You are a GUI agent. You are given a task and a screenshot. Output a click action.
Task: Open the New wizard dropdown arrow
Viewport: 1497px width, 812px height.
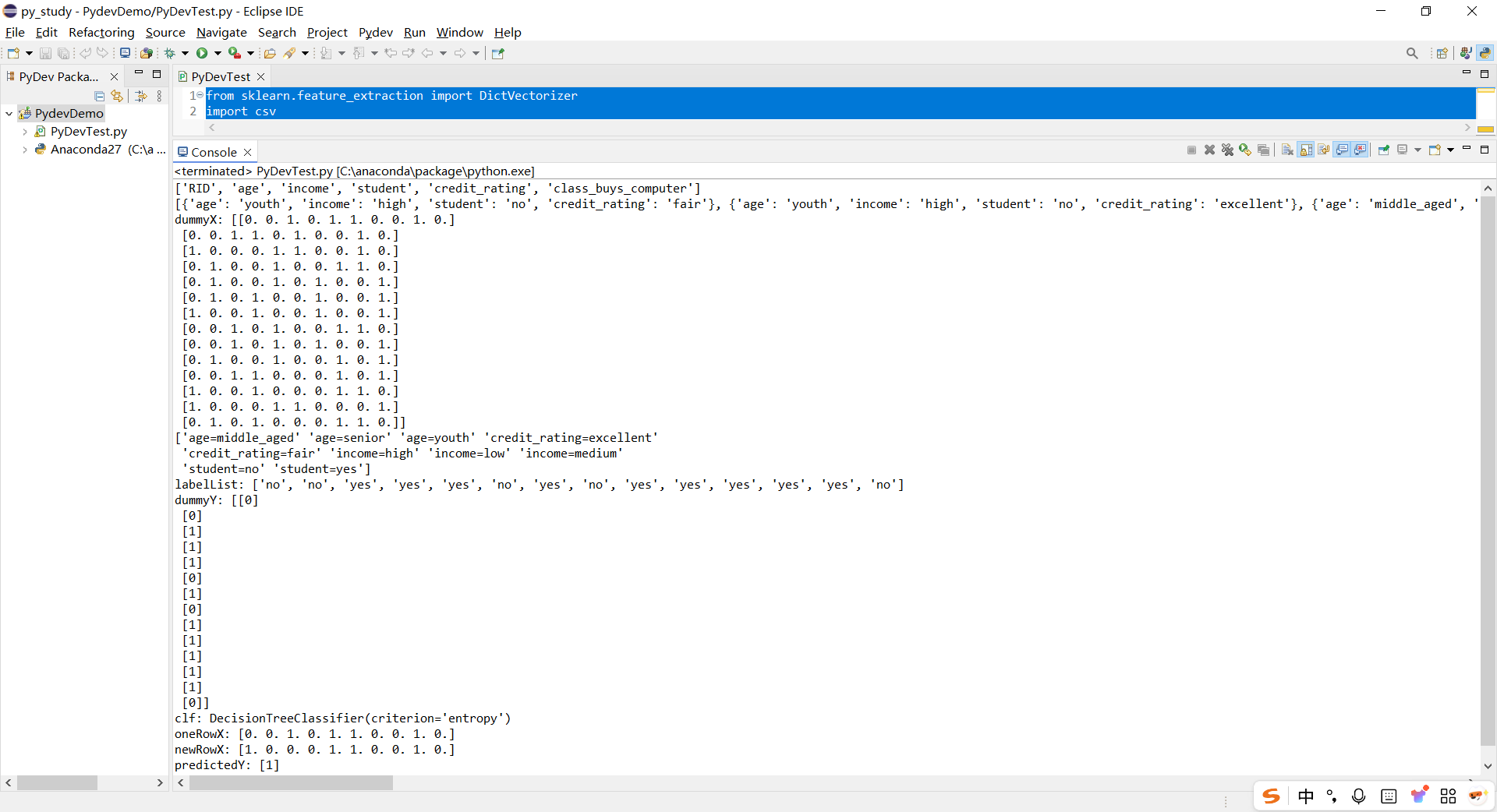click(x=29, y=53)
